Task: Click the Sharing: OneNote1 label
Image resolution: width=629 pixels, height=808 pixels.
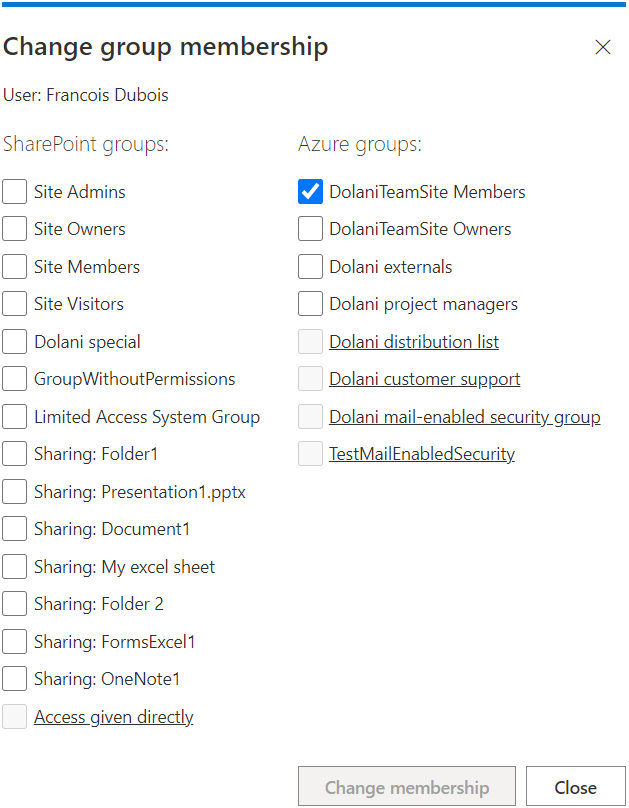Action: [107, 679]
